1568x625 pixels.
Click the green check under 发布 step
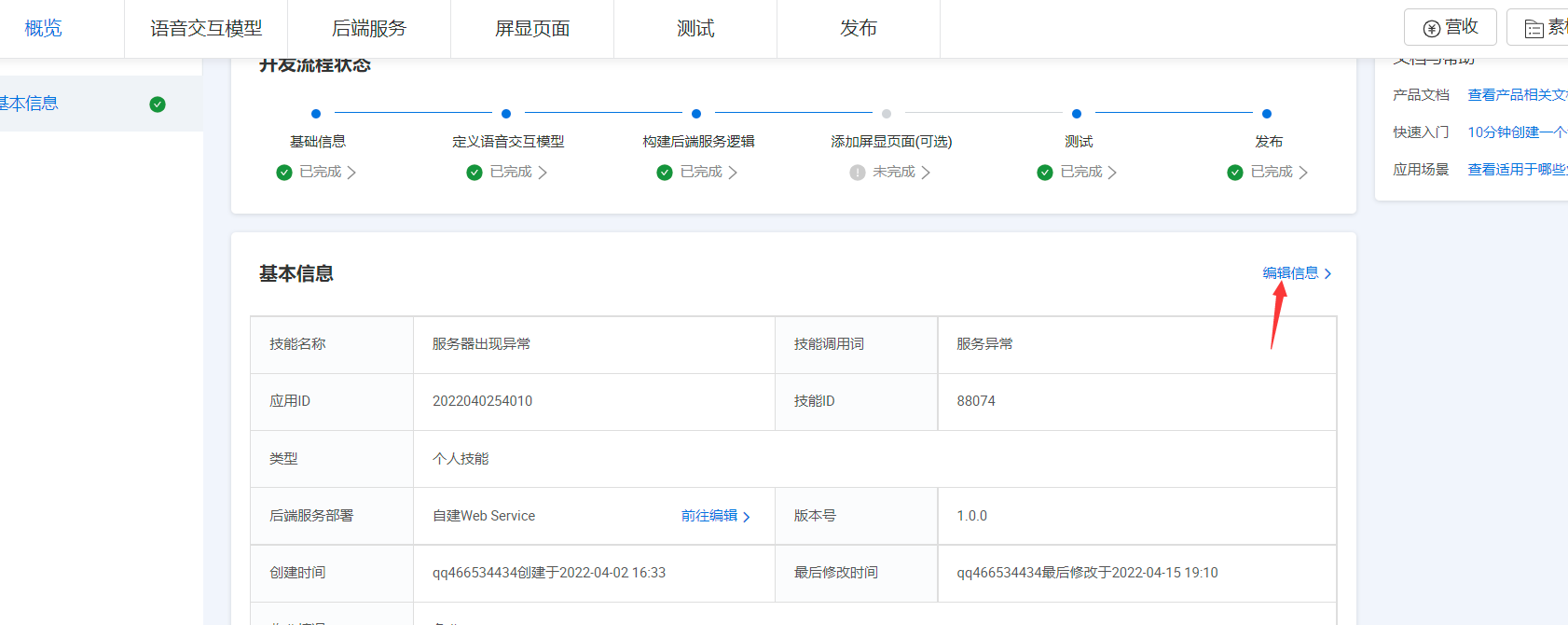pyautogui.click(x=1235, y=173)
